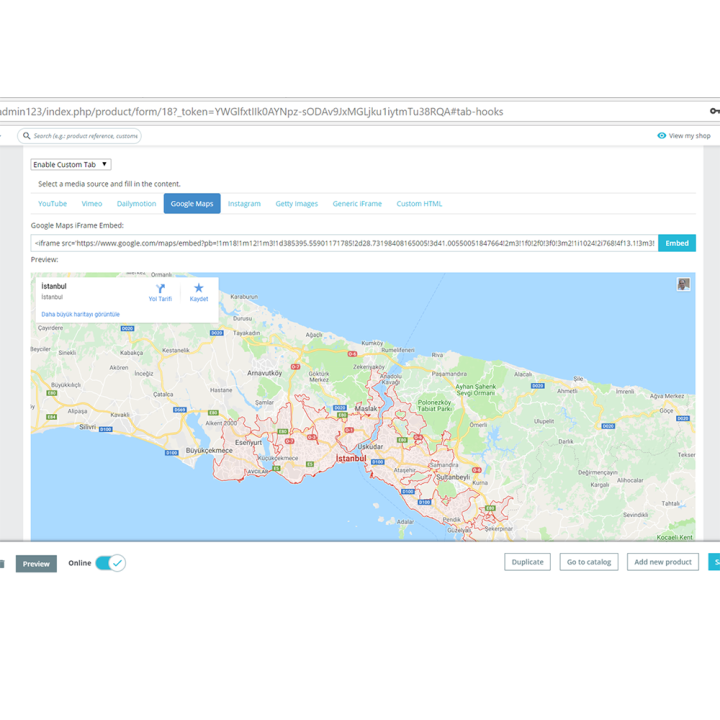
Task: Click 'Daha büyük haritayı görüntüle' link
Action: 80,314
